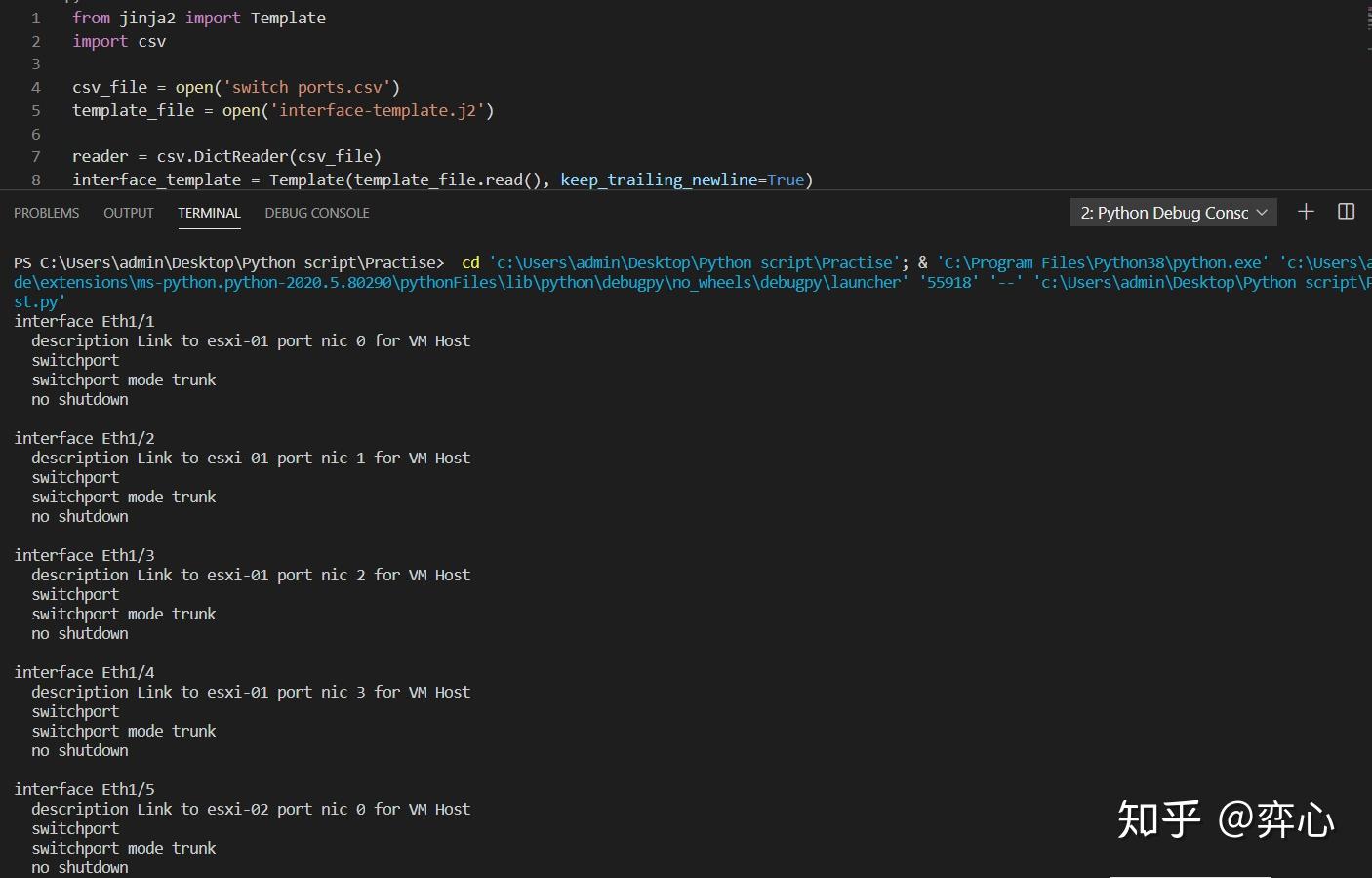Split the terminal pane
The height and width of the screenshot is (878, 1372).
click(x=1347, y=212)
